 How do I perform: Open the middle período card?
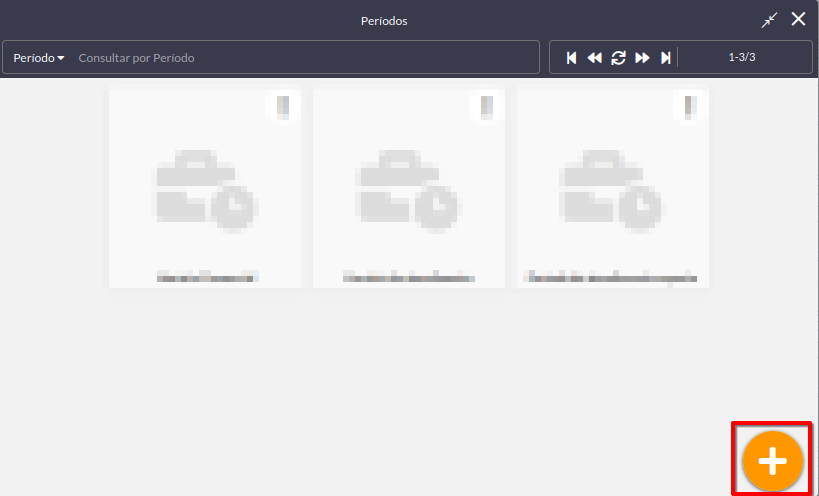tap(408, 188)
